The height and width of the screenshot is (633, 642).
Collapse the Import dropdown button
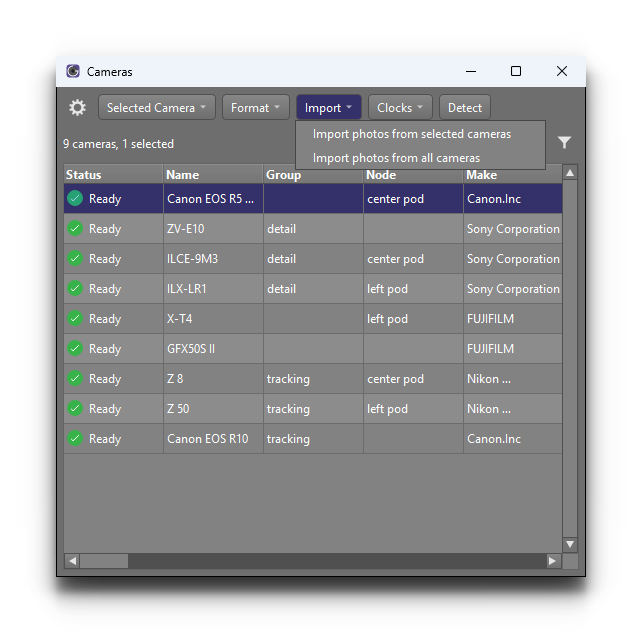pos(328,108)
